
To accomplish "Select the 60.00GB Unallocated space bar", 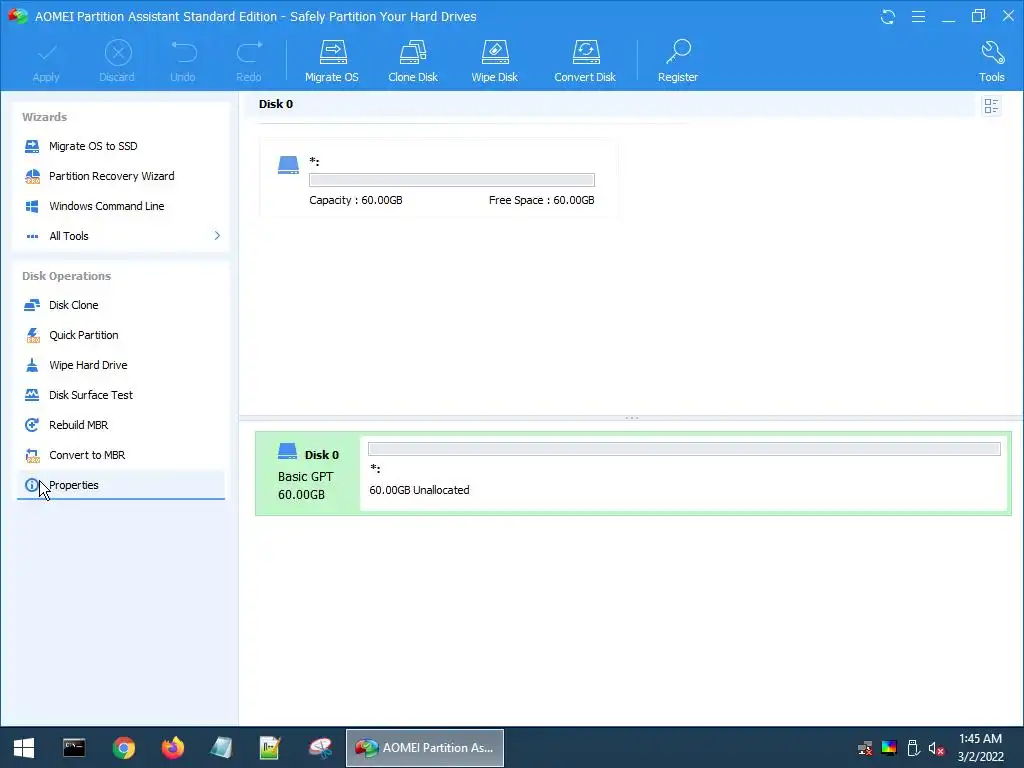I will click(684, 449).
